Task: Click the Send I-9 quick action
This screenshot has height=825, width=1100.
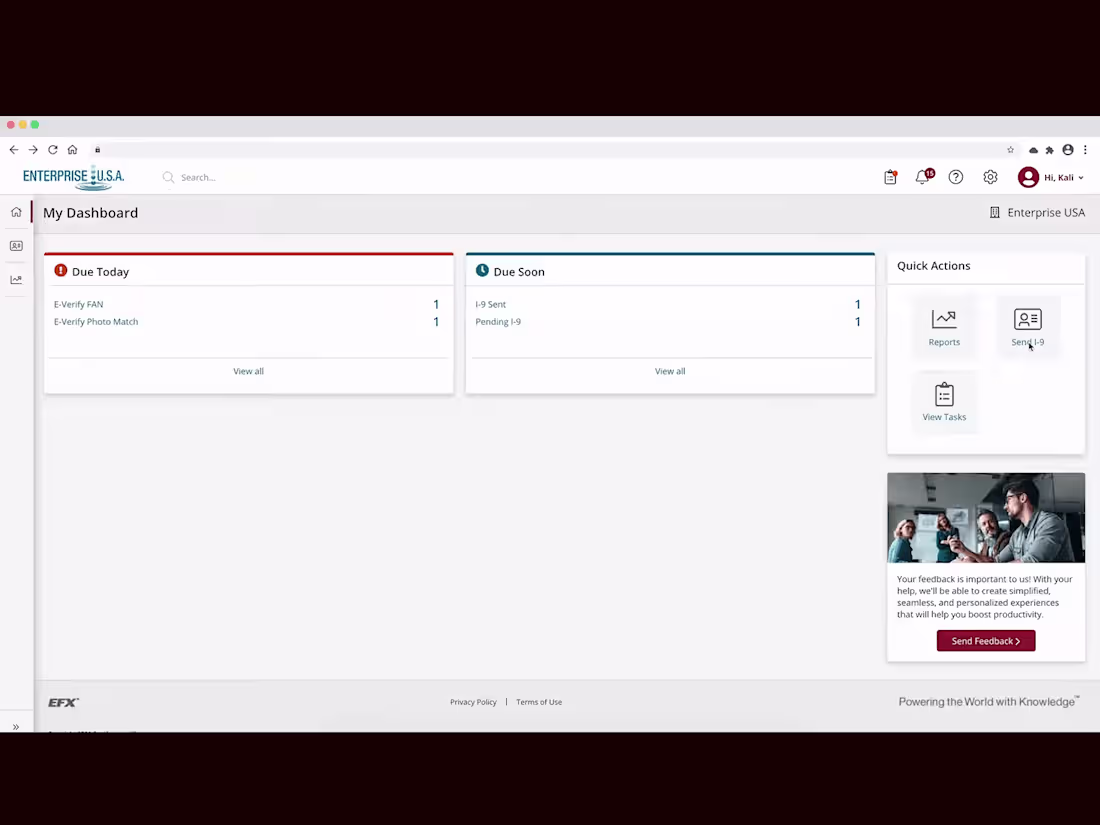Action: pos(1028,327)
